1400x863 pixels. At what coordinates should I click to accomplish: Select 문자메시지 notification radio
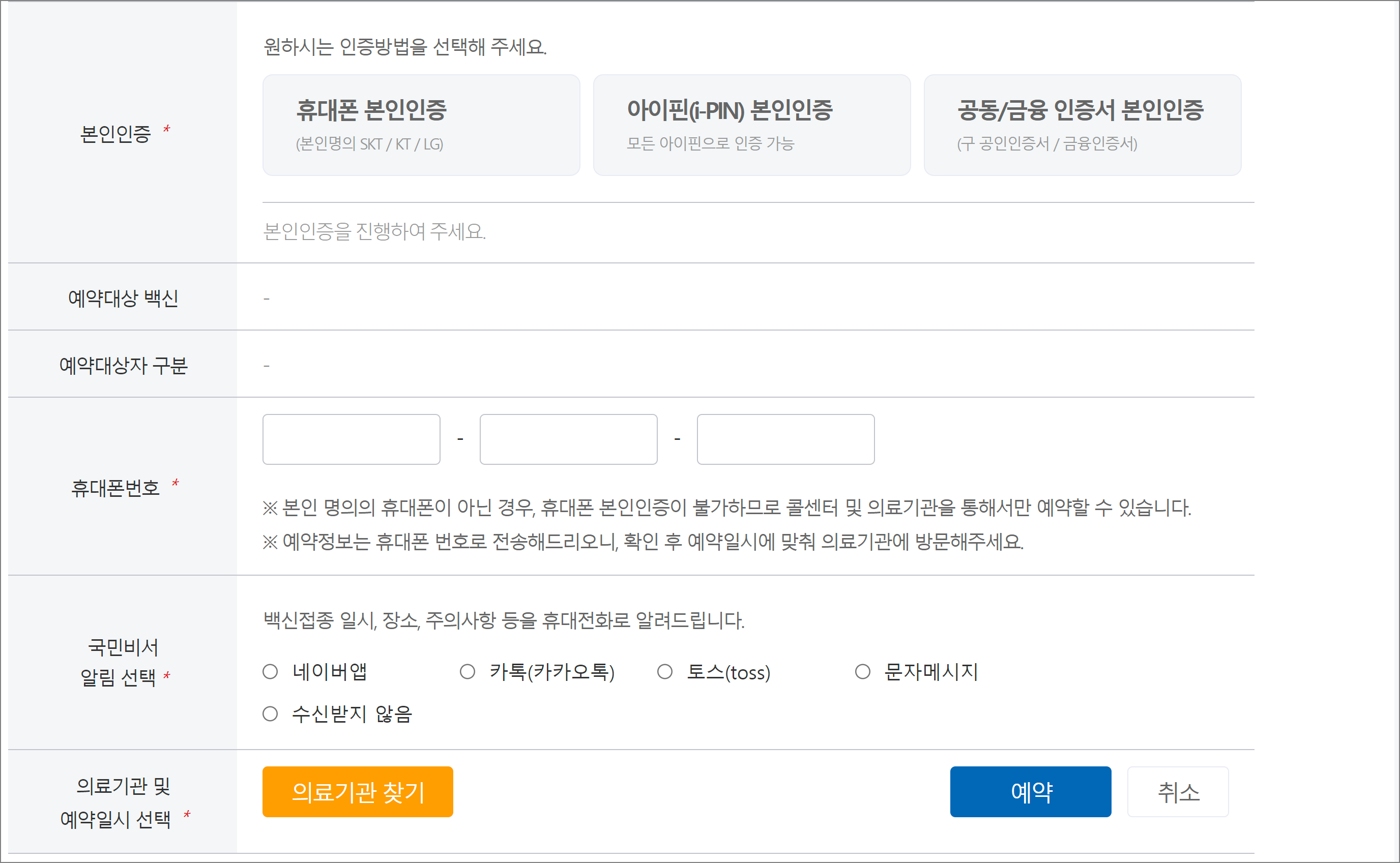coord(862,672)
